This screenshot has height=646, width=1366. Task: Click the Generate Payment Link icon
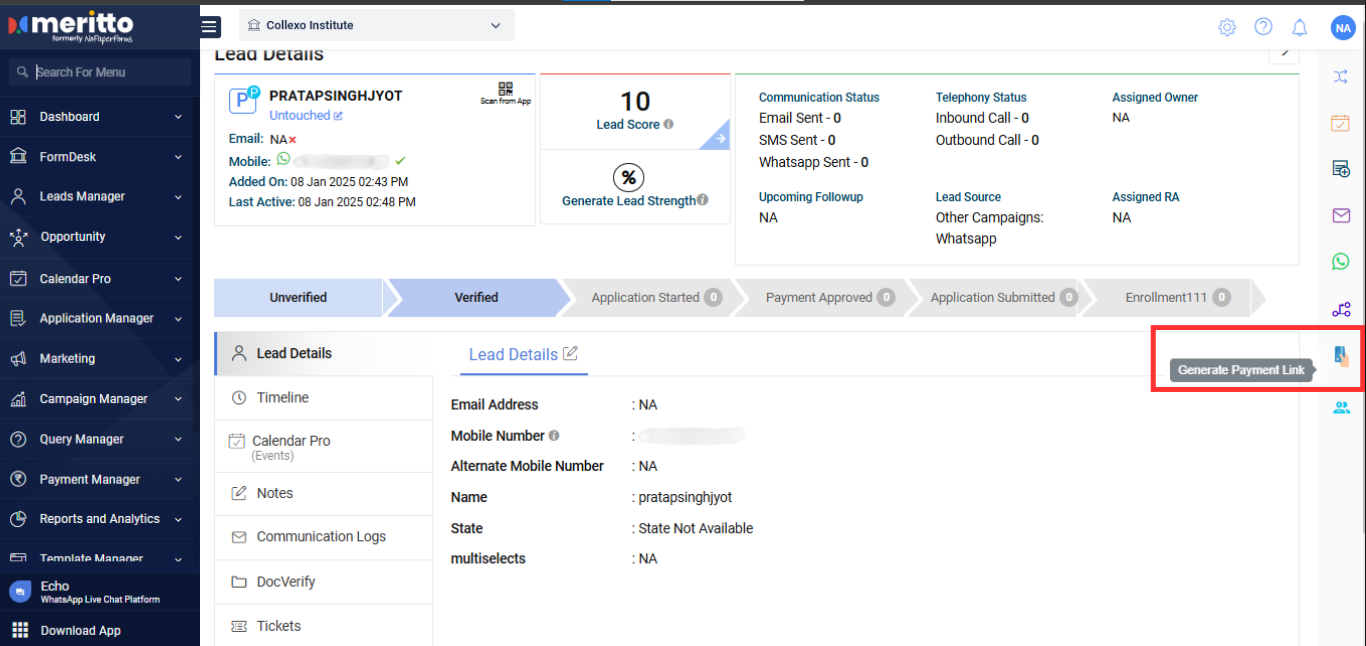(x=1341, y=355)
